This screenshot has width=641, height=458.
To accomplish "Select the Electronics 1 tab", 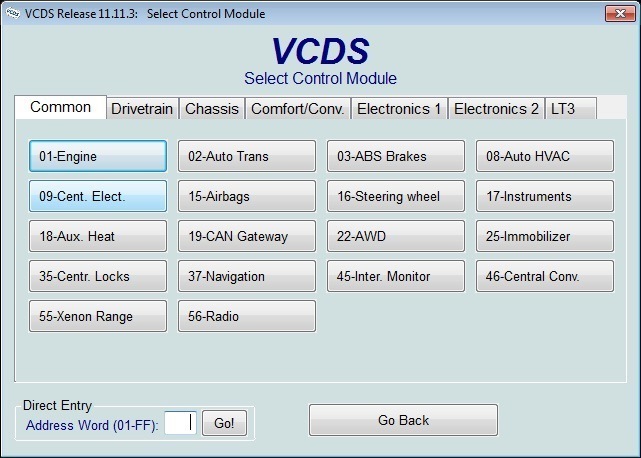I will click(x=399, y=109).
